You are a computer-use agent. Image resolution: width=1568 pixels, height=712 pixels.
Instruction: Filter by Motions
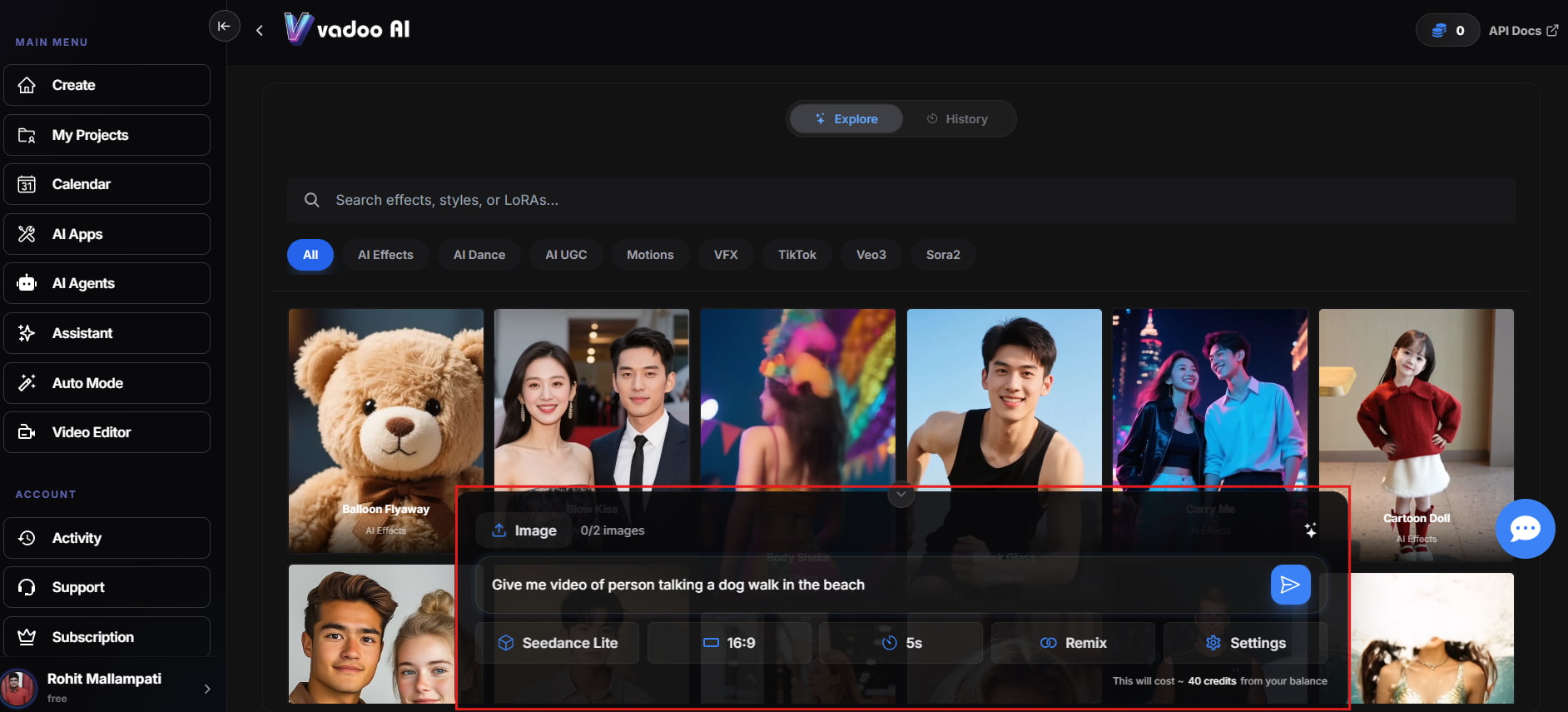[650, 255]
